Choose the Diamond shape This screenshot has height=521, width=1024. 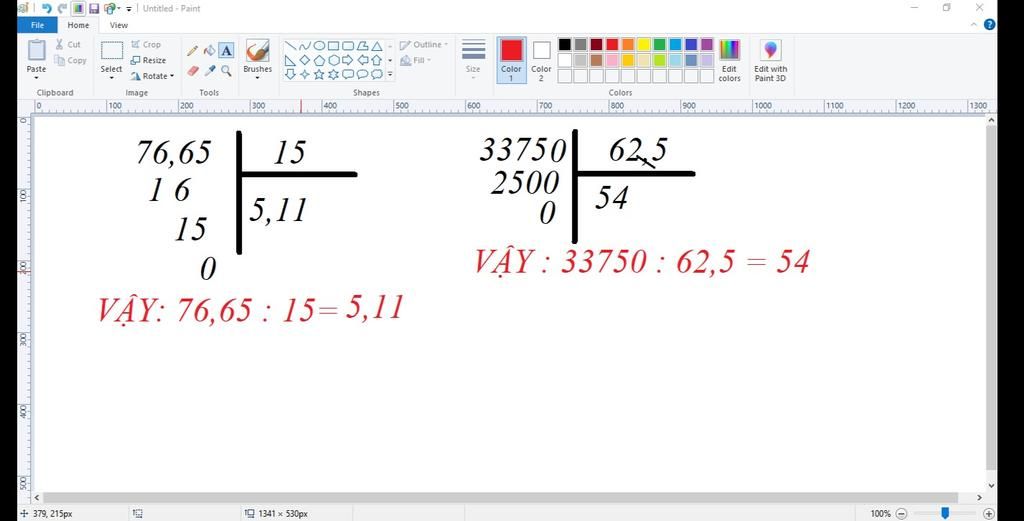click(x=304, y=61)
